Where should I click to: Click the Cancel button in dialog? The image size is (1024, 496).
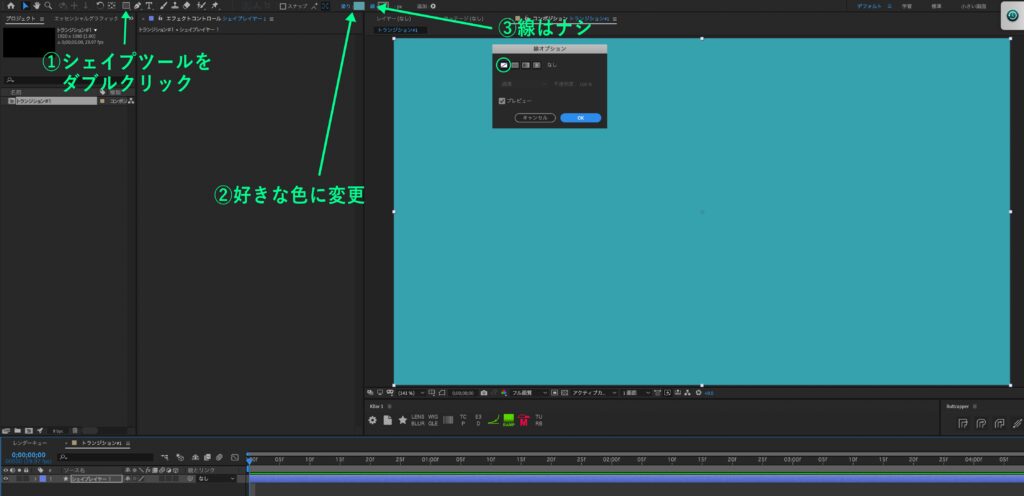[x=535, y=118]
